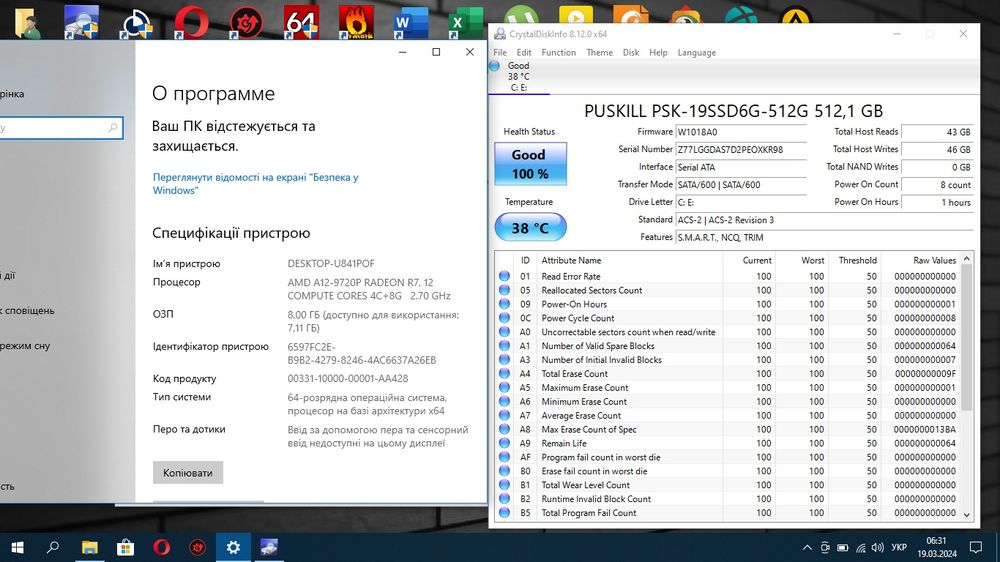
Task: Select the режим сну sidebar item
Action: [25, 346]
